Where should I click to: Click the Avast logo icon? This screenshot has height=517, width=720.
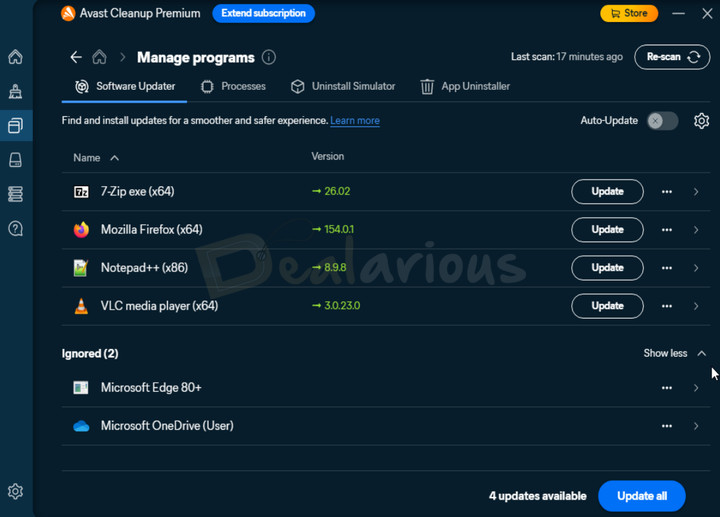click(68, 13)
